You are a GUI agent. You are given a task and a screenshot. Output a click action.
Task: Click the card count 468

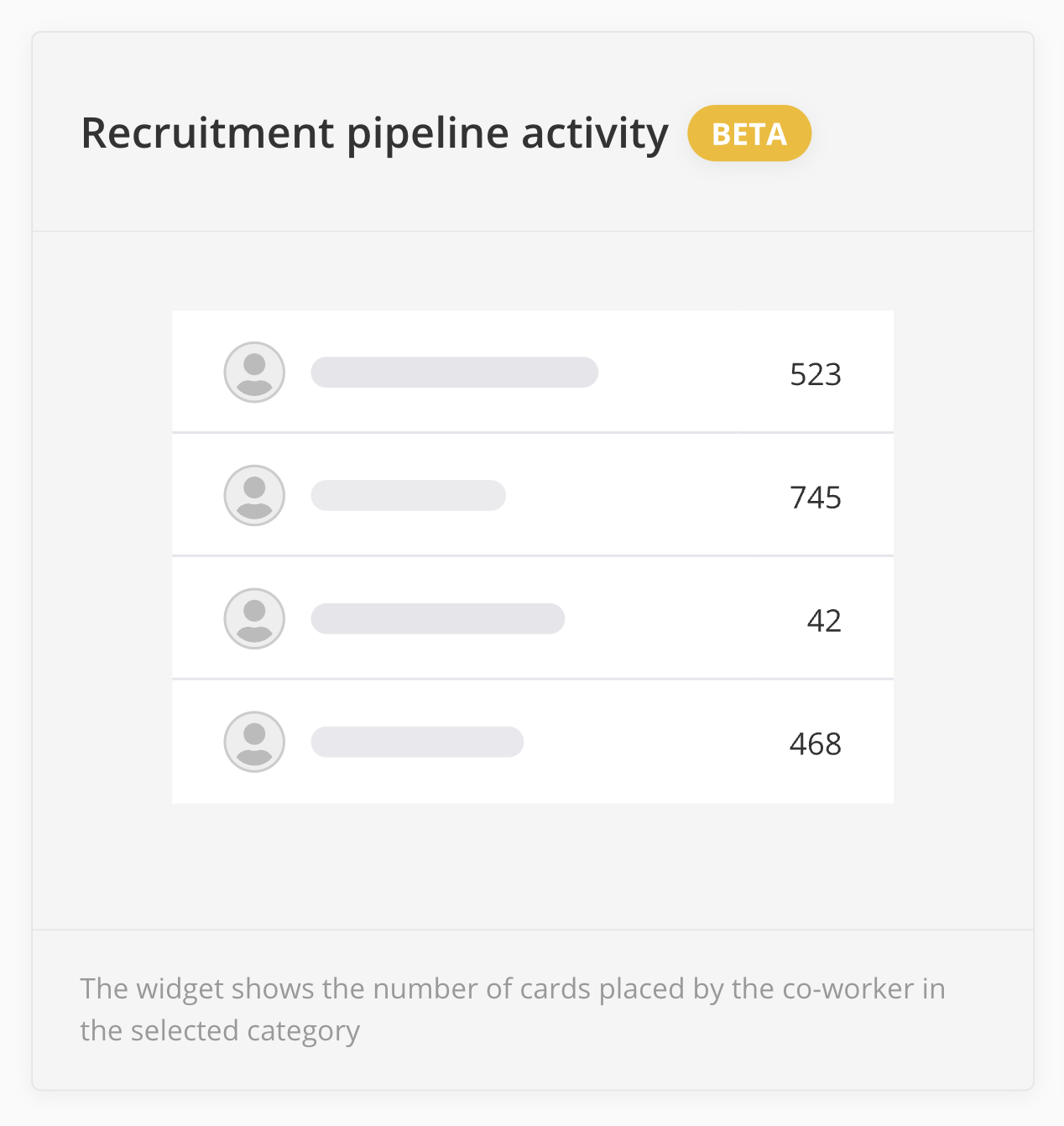pos(815,744)
